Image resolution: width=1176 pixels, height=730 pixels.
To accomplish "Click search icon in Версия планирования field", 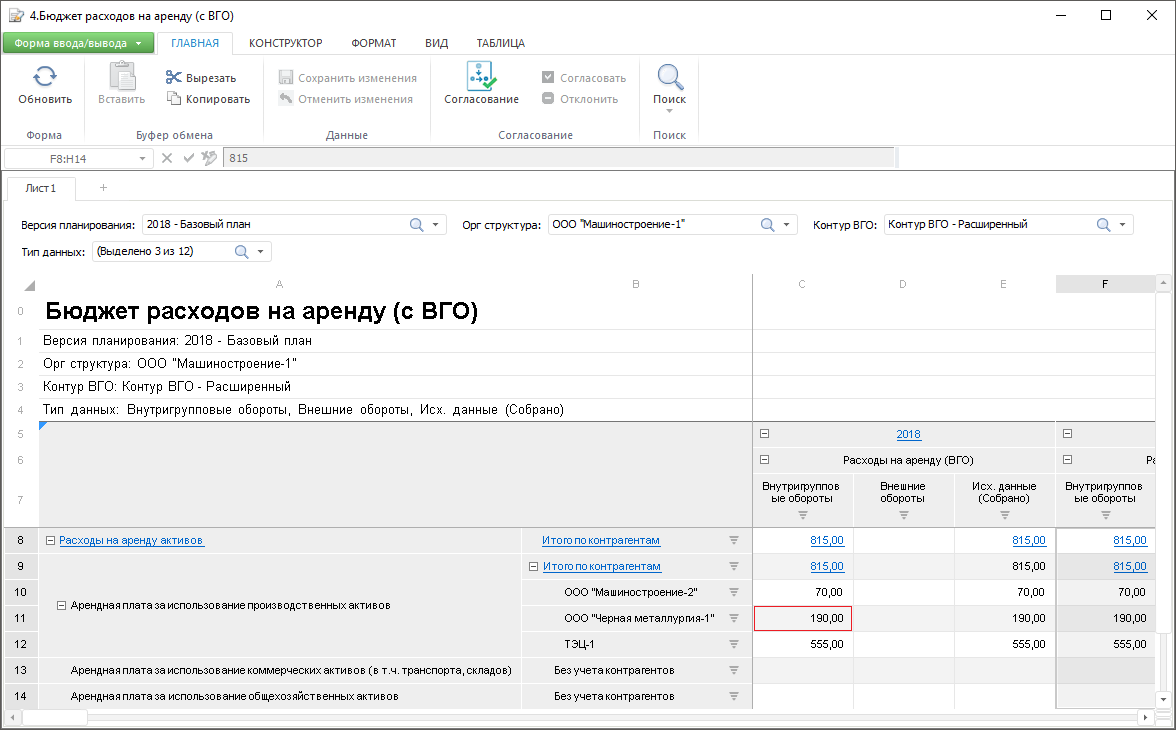I will pos(417,225).
